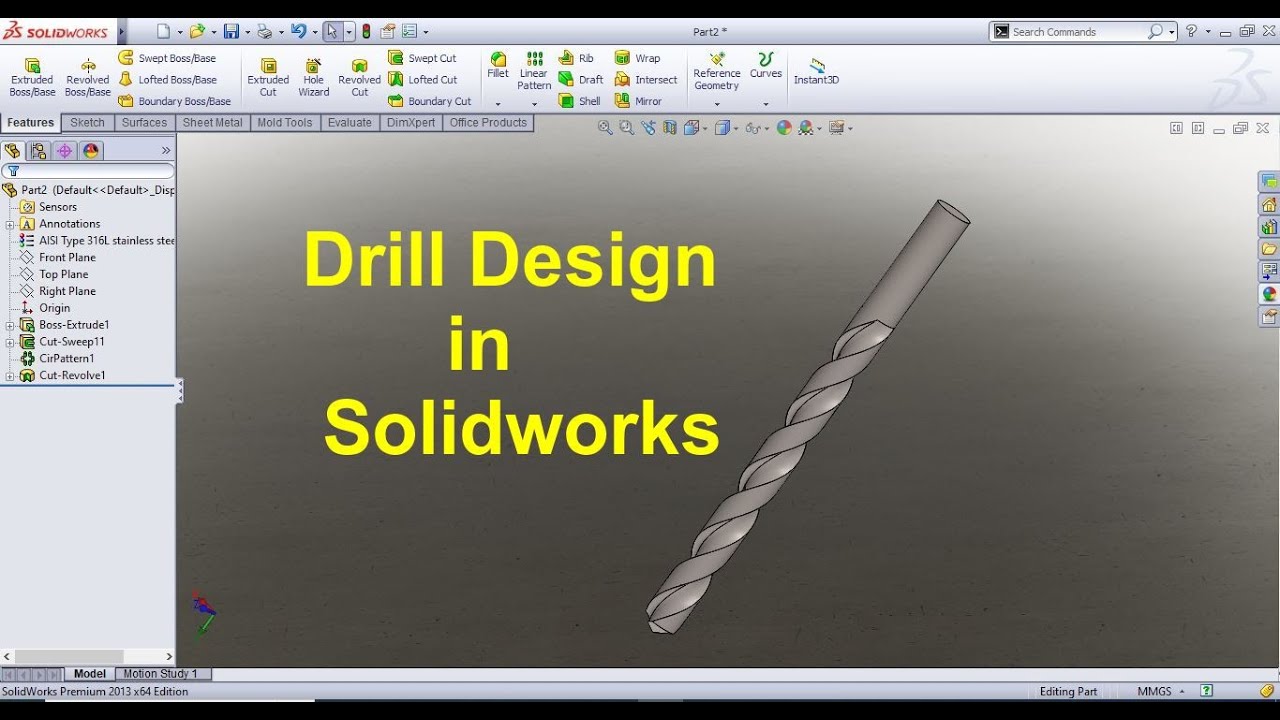1280x720 pixels.
Task: Switch to the Sketch tab
Action: pyautogui.click(x=87, y=123)
